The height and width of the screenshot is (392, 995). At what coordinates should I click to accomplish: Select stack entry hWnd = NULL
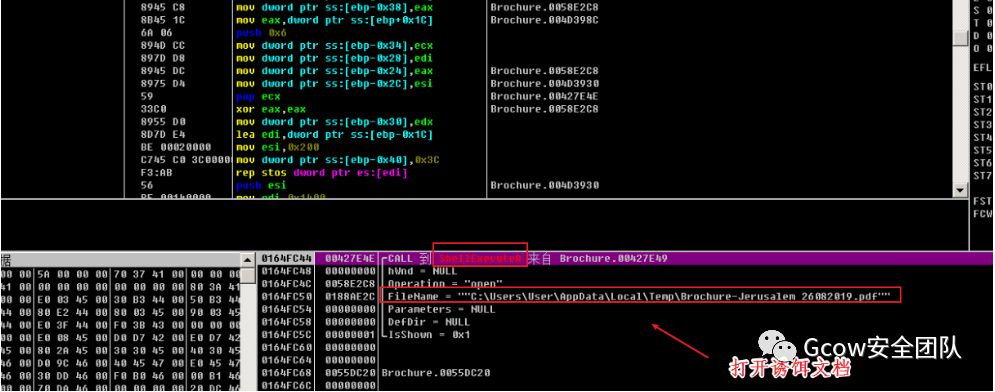coord(422,271)
